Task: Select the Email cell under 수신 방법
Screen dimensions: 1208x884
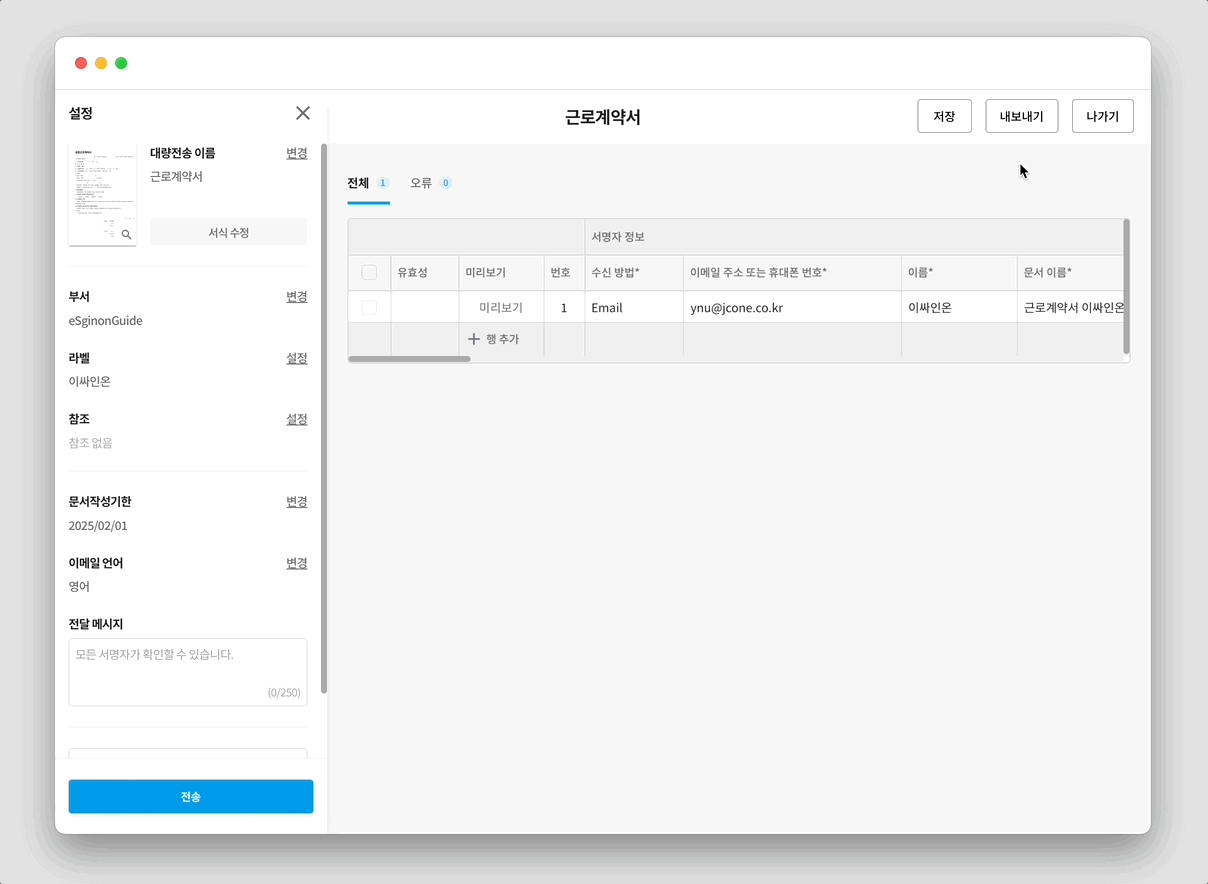Action: (634, 307)
